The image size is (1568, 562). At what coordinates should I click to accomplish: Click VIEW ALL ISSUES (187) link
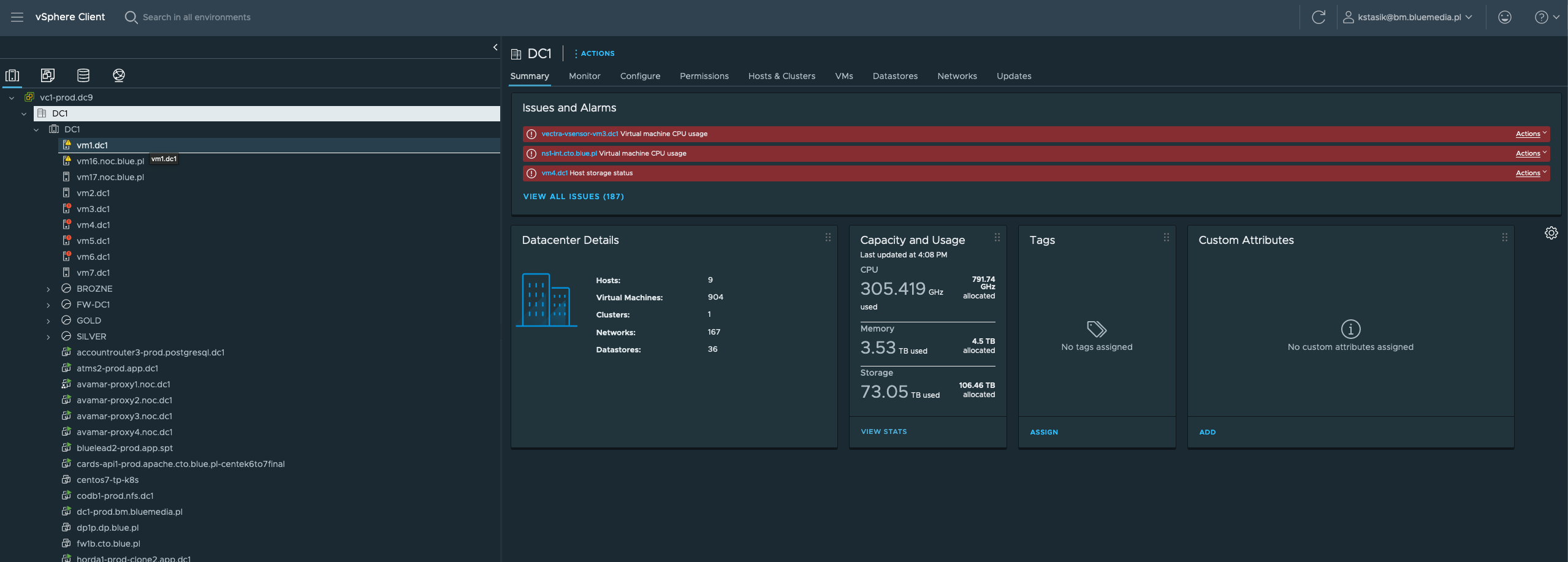pos(573,197)
